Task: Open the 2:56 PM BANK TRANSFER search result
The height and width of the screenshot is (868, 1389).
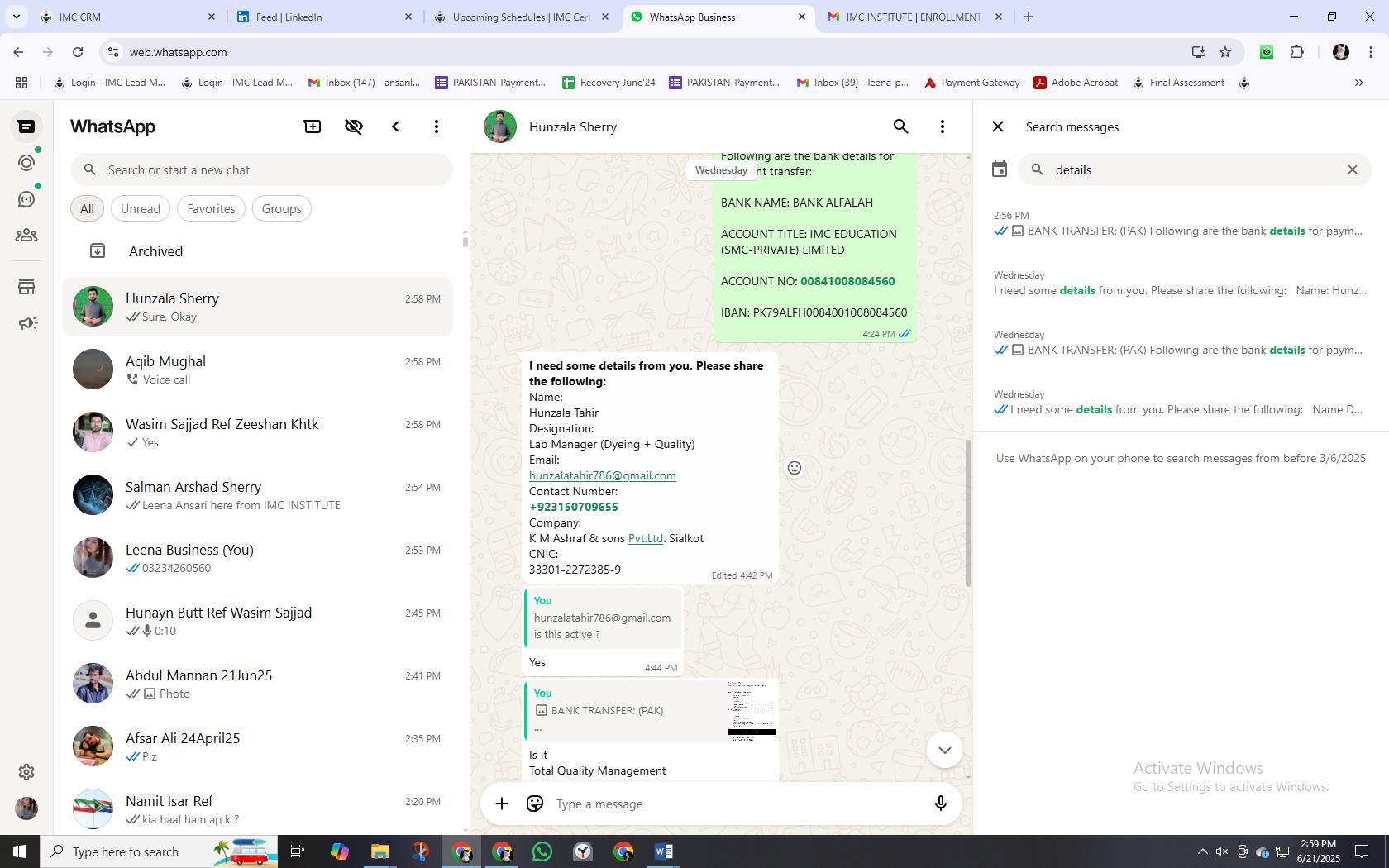Action: [1179, 223]
